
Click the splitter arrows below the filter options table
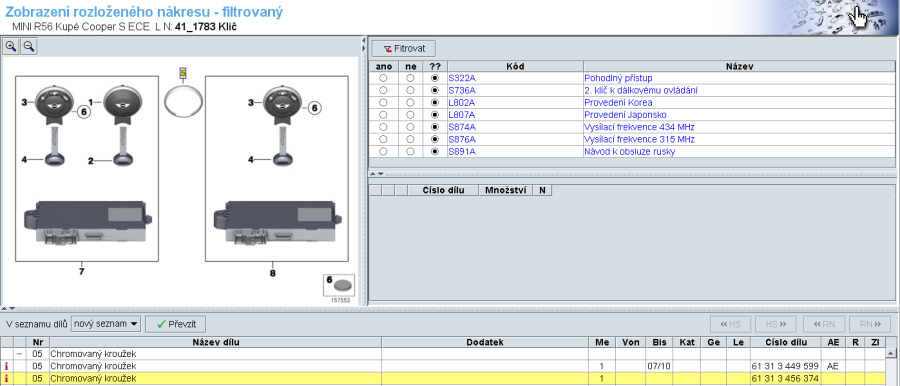[376, 173]
